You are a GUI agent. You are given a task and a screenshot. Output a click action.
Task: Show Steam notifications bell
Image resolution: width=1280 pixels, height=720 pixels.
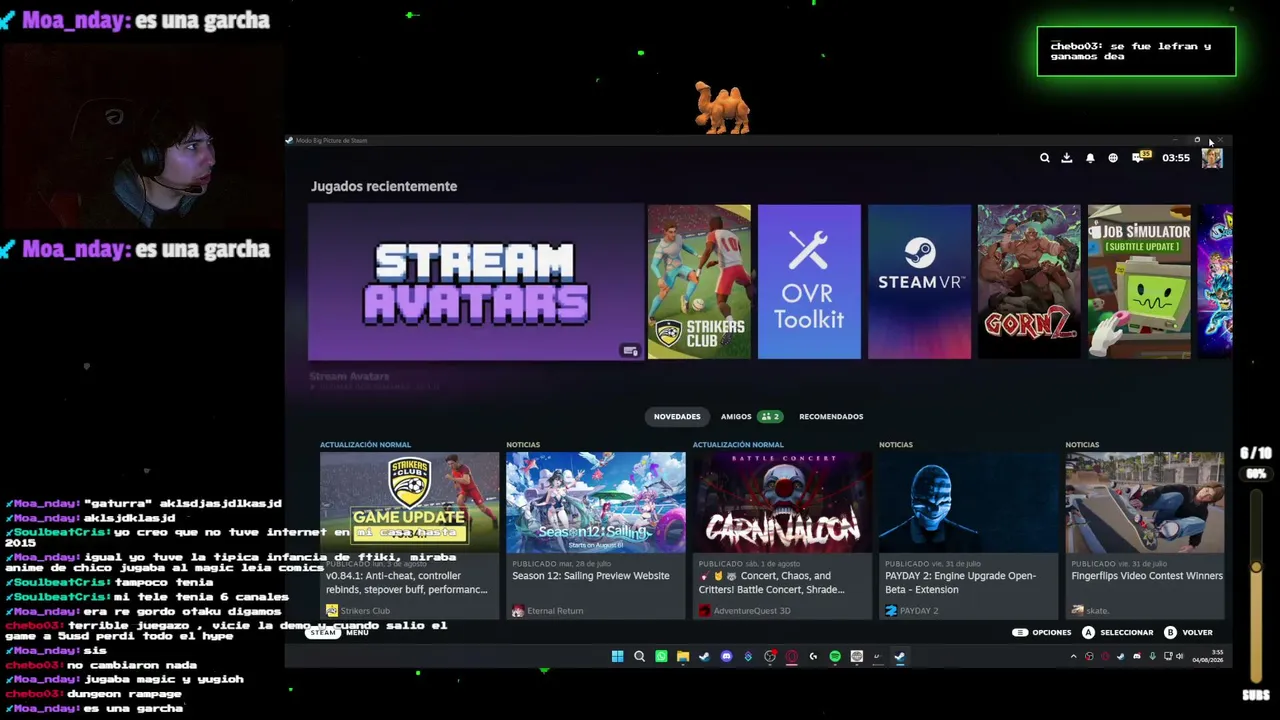tap(1090, 158)
